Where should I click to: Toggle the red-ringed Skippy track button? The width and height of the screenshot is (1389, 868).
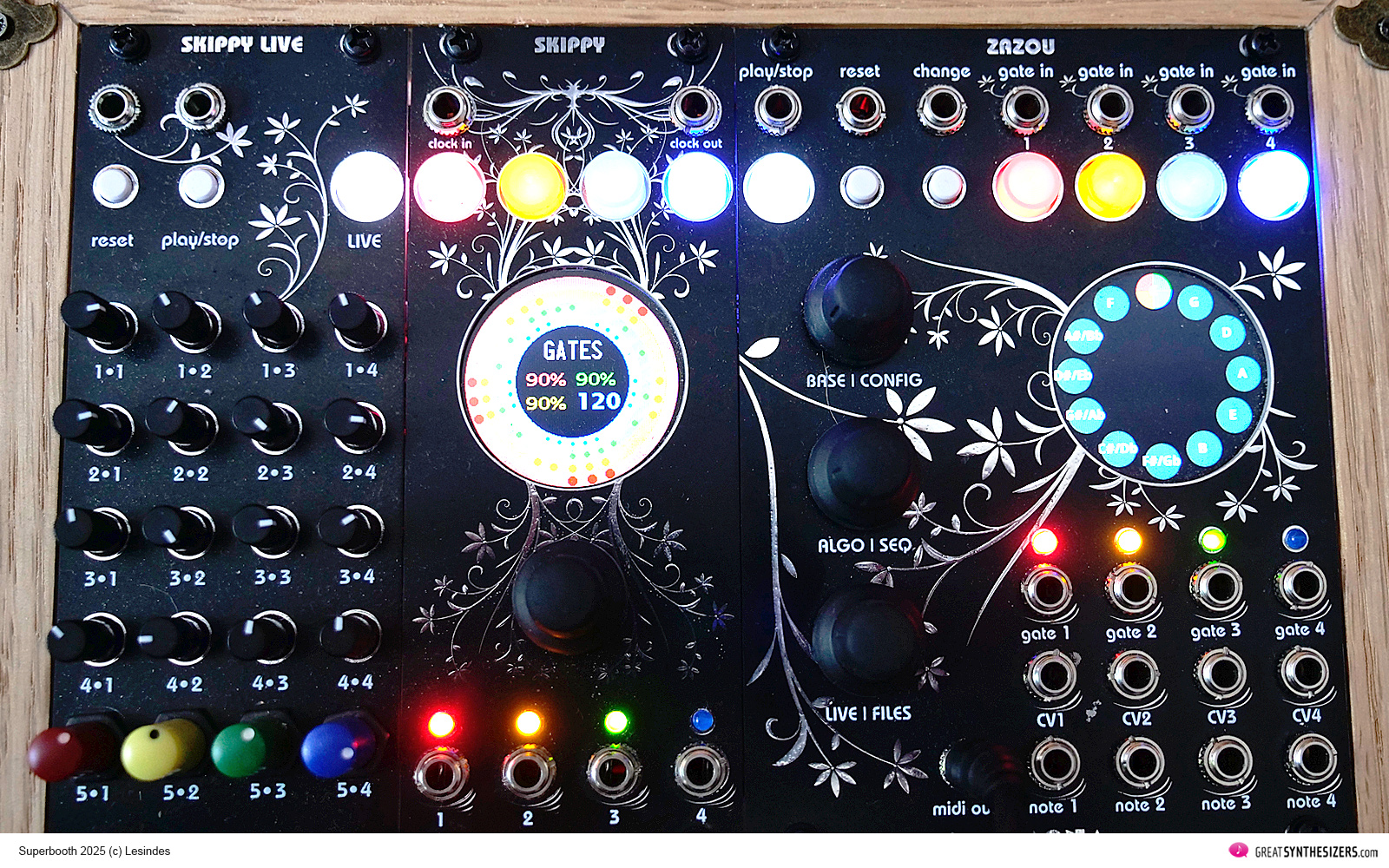coord(449,187)
